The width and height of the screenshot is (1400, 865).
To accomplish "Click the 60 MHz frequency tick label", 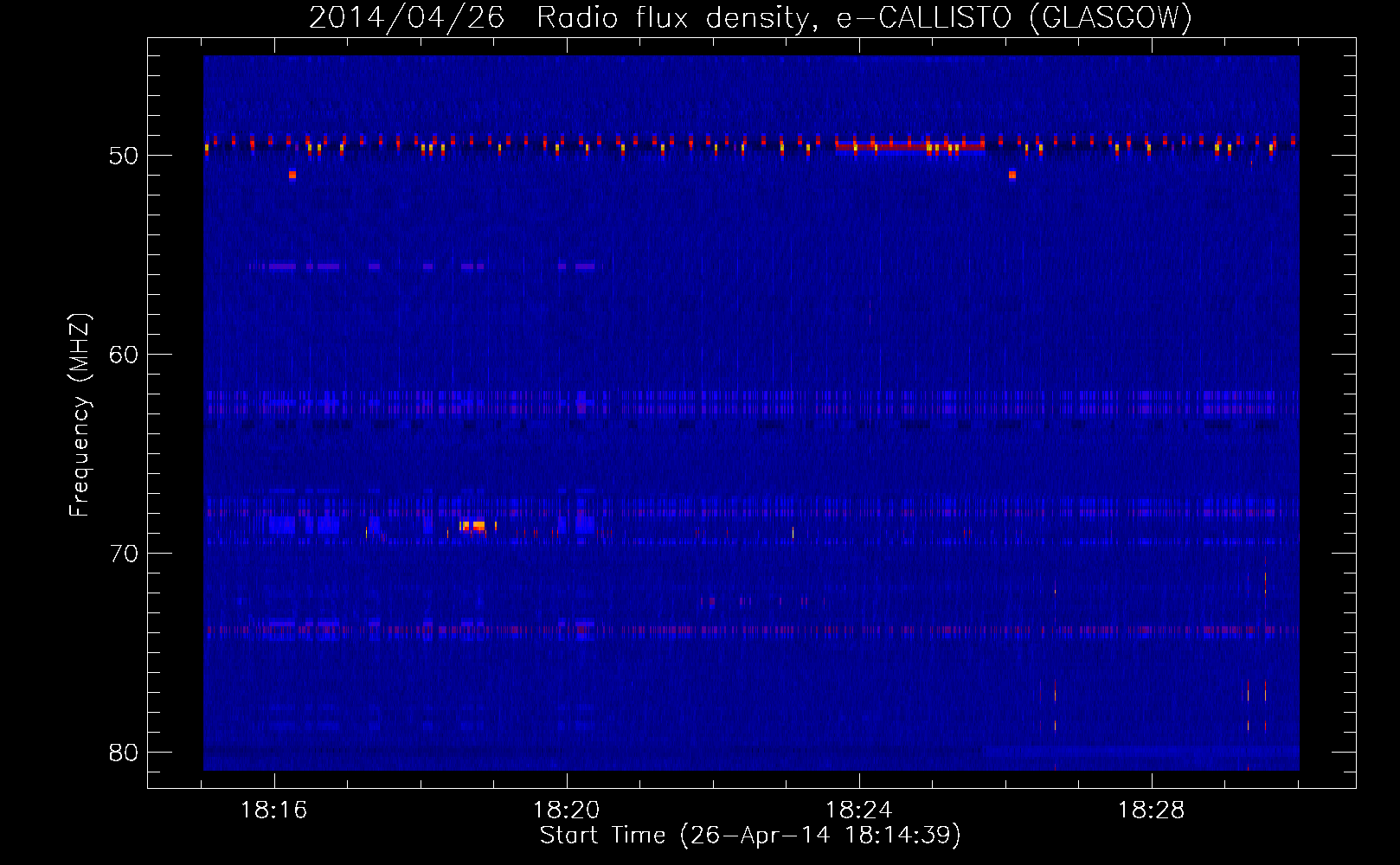I will (124, 355).
